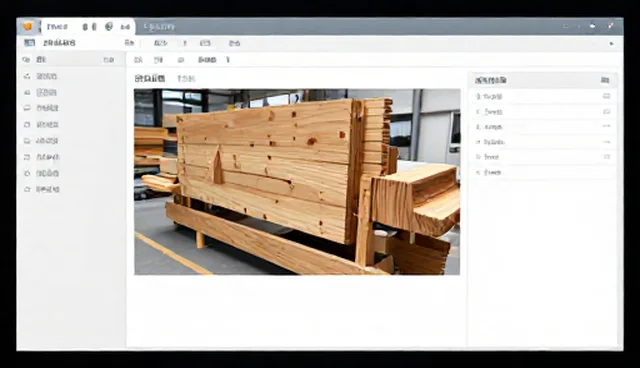The width and height of the screenshot is (640, 368).
Task: Open the lumber stack photo in the content area
Action: point(297,182)
